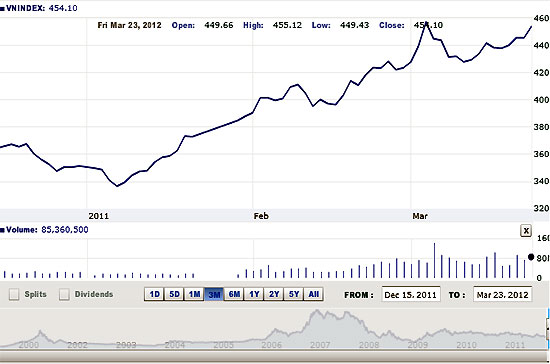Screen dimensions: 550x364
Task: Click the Fri Mar 23, 2012 date
Action: (x=129, y=25)
